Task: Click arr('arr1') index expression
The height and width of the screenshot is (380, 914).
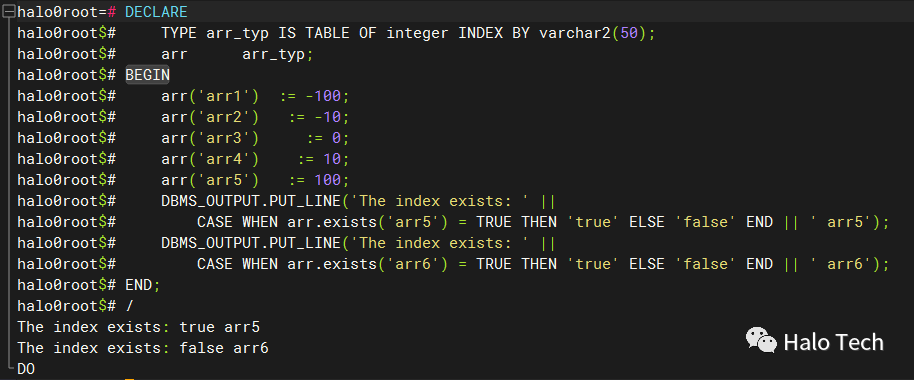Action: point(210,96)
